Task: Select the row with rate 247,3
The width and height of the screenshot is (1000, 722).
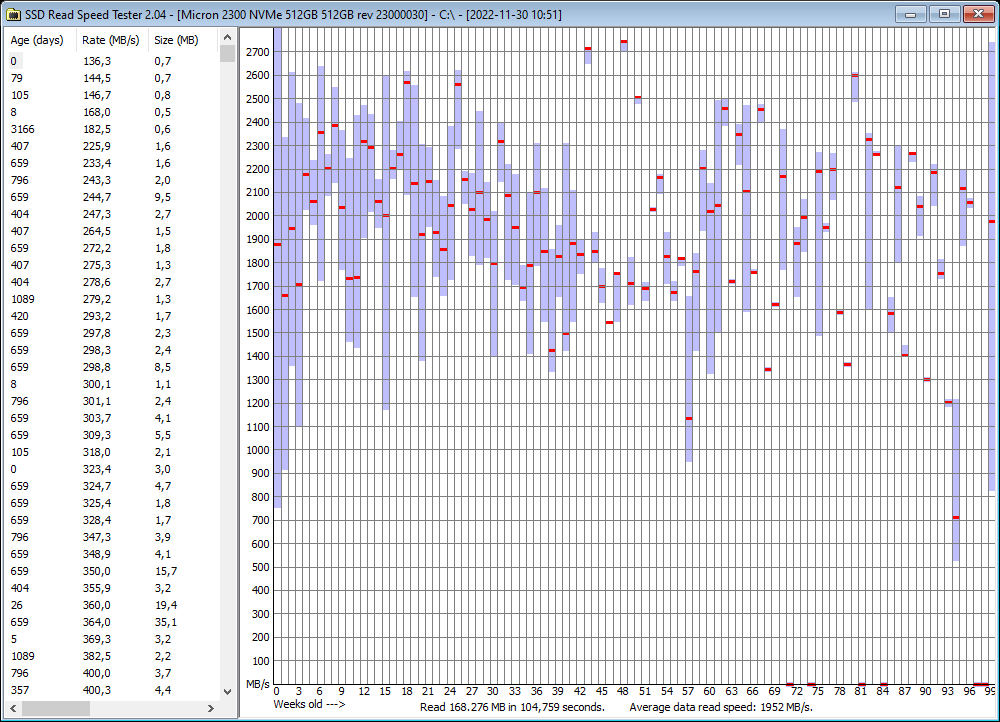Action: pyautogui.click(x=112, y=214)
